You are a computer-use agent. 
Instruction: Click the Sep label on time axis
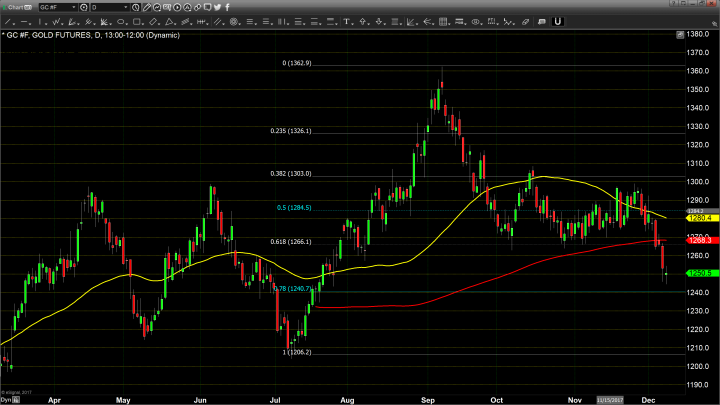point(428,400)
